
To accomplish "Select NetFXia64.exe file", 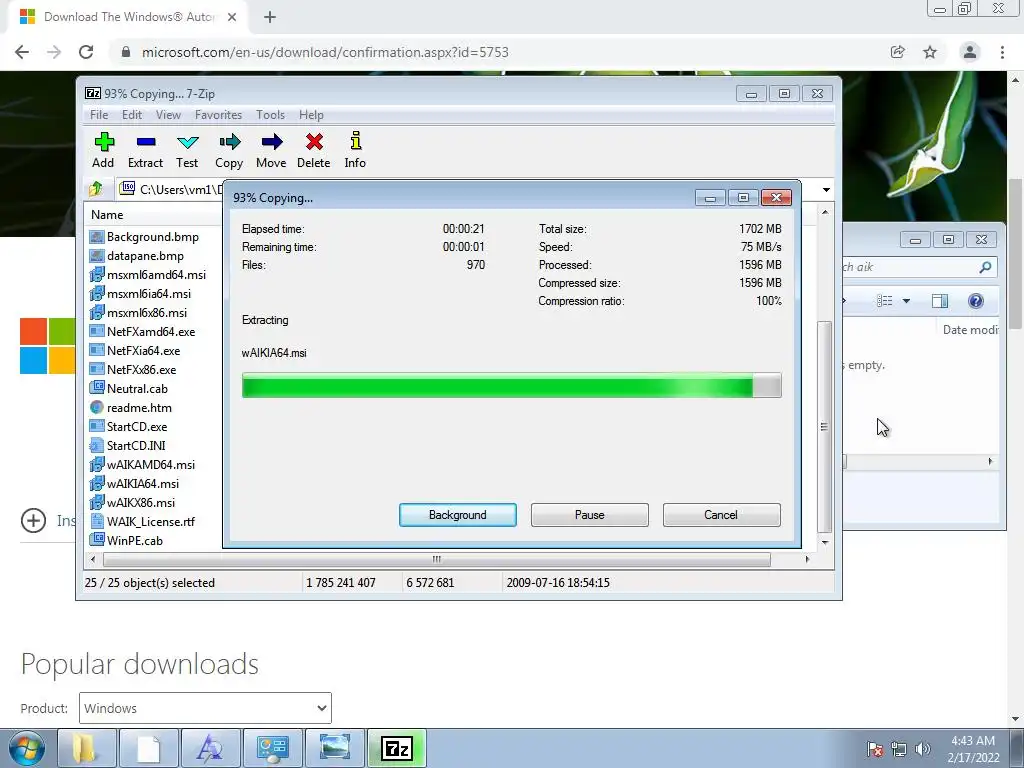I will coord(135,350).
